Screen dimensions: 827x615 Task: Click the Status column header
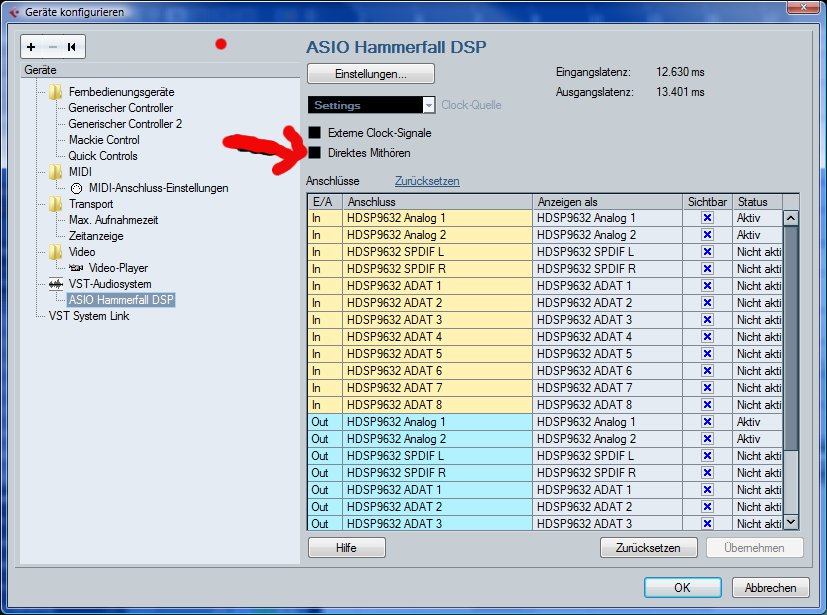[757, 202]
